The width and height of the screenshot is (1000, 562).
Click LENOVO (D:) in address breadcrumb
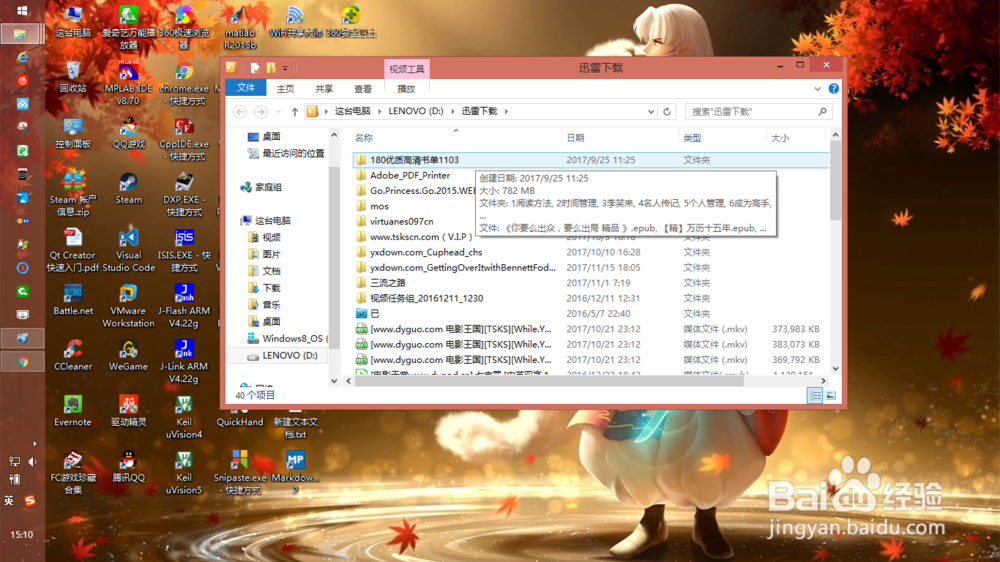point(416,111)
